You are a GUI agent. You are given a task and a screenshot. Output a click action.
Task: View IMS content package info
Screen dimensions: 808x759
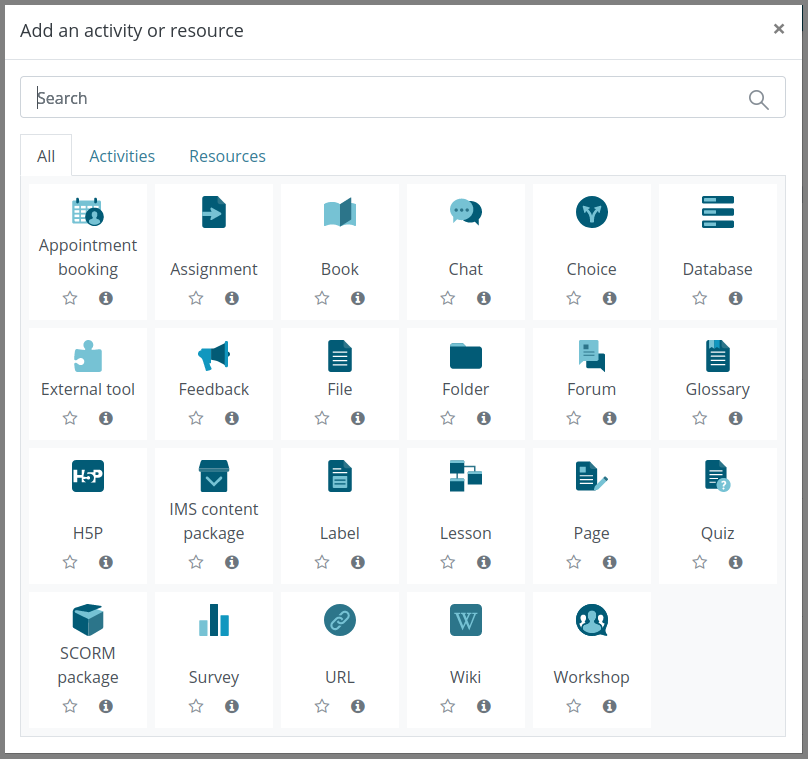(x=232, y=562)
